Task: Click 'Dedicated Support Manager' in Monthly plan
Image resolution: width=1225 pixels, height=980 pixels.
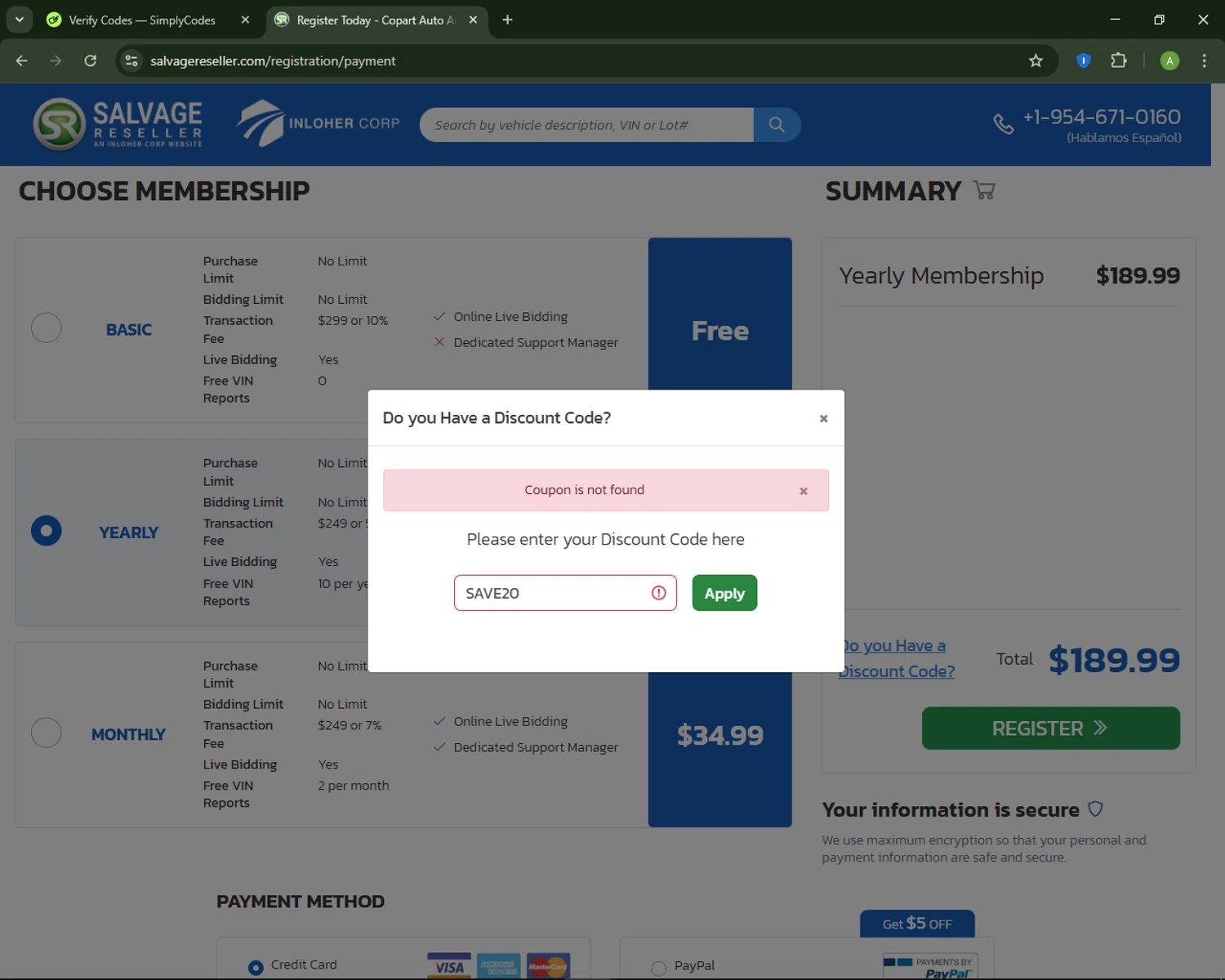Action: coord(536,747)
